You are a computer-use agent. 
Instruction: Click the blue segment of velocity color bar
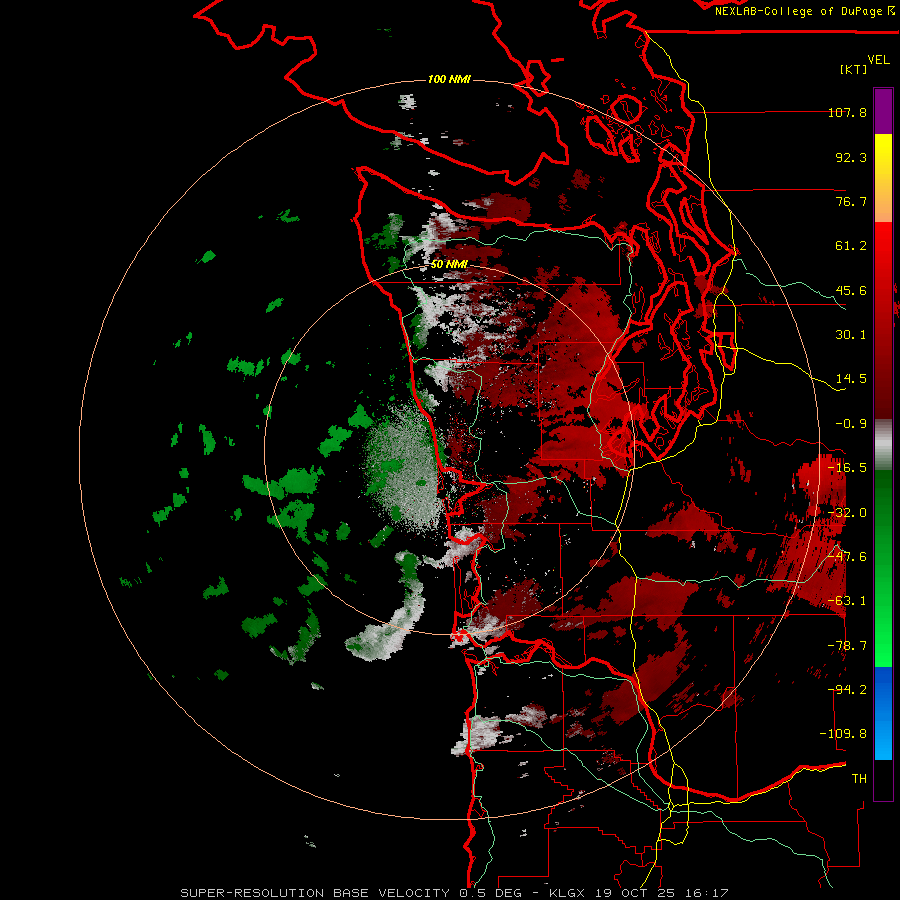[883, 713]
